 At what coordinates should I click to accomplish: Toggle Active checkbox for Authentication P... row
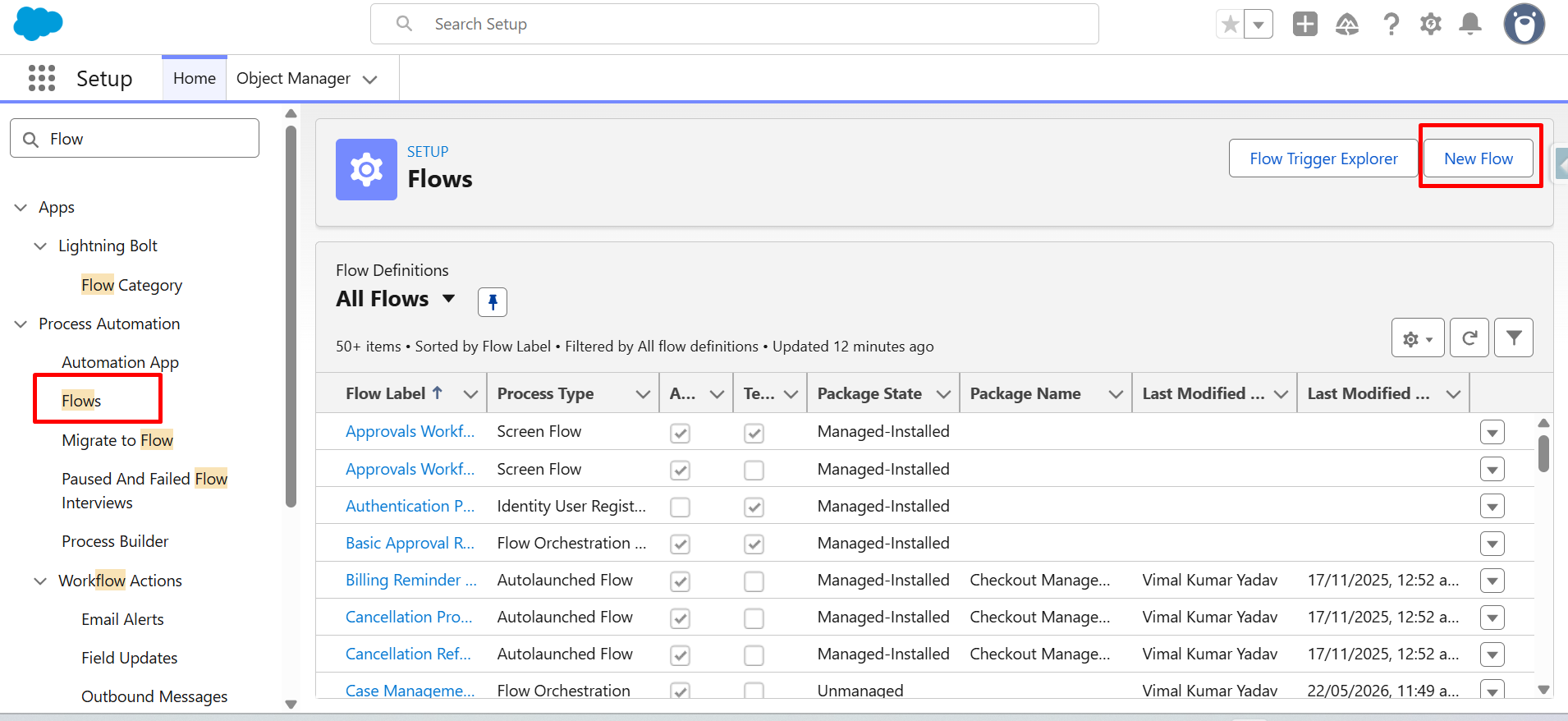[x=680, y=507]
